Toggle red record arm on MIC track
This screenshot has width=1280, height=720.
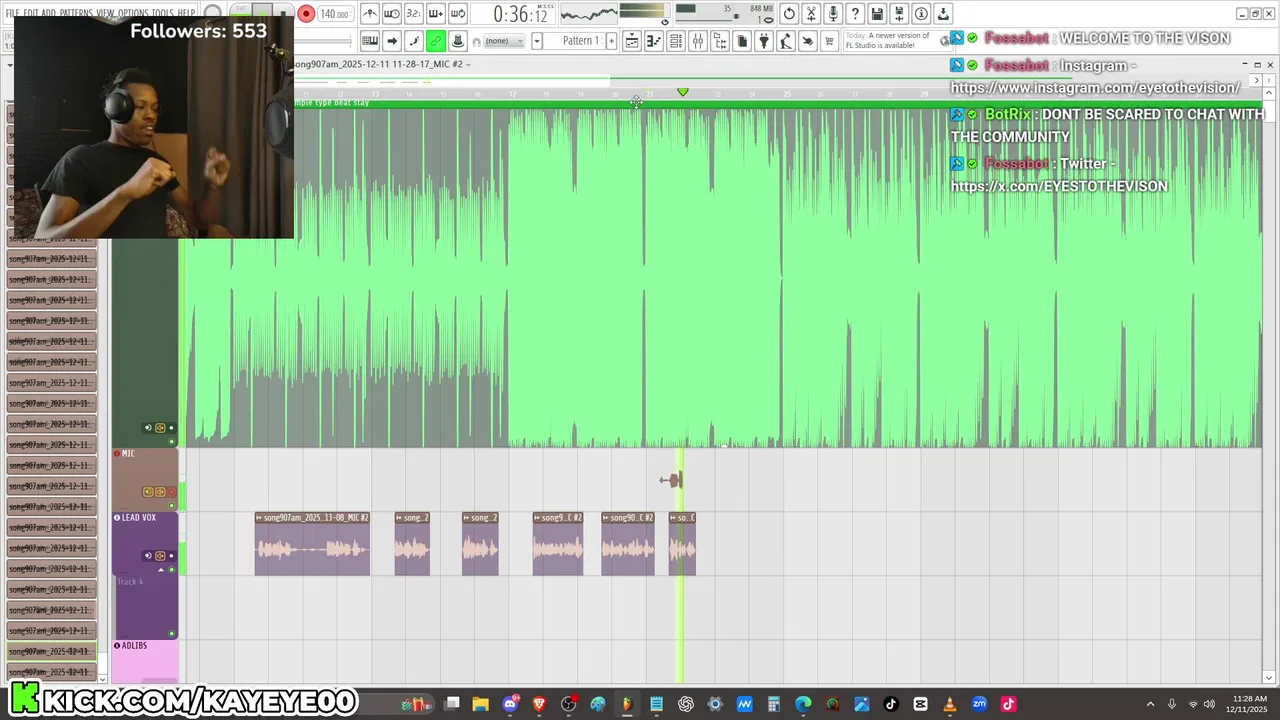(x=171, y=491)
